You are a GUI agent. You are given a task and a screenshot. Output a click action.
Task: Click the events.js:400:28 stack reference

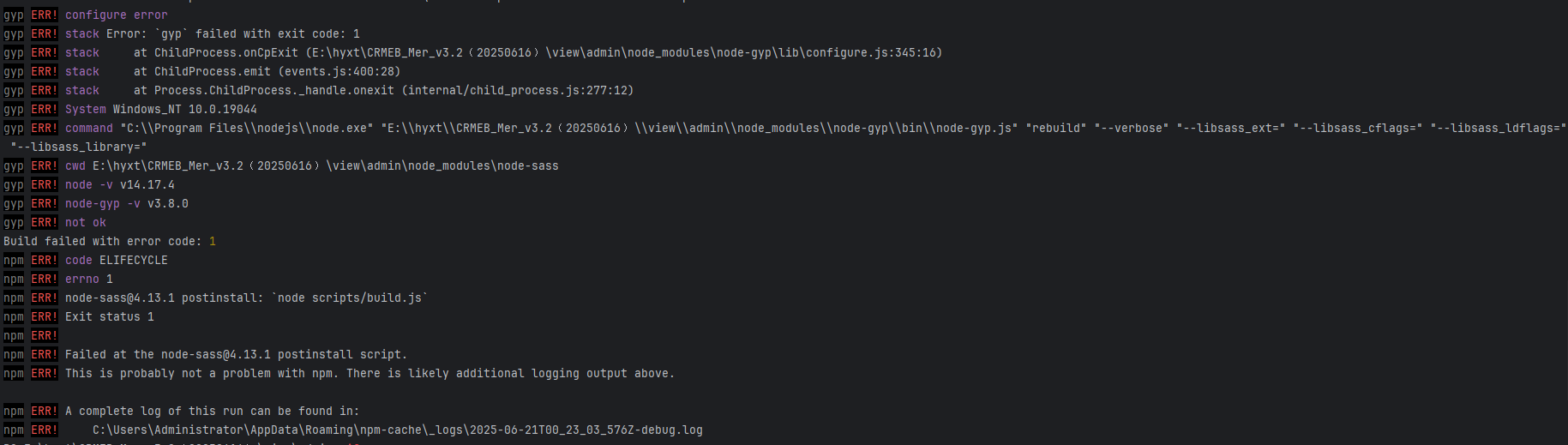click(x=339, y=72)
